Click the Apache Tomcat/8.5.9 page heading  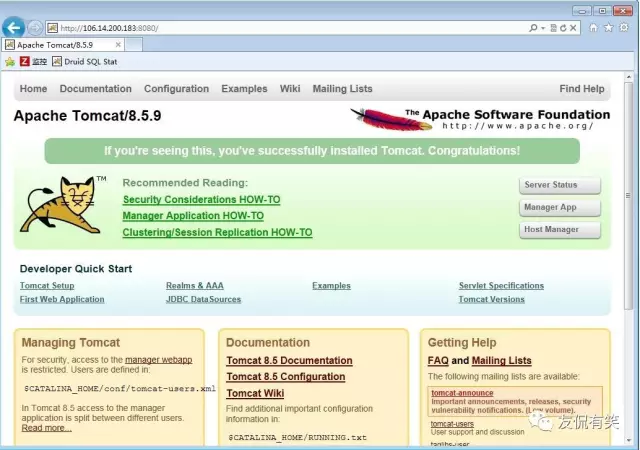[x=87, y=116]
